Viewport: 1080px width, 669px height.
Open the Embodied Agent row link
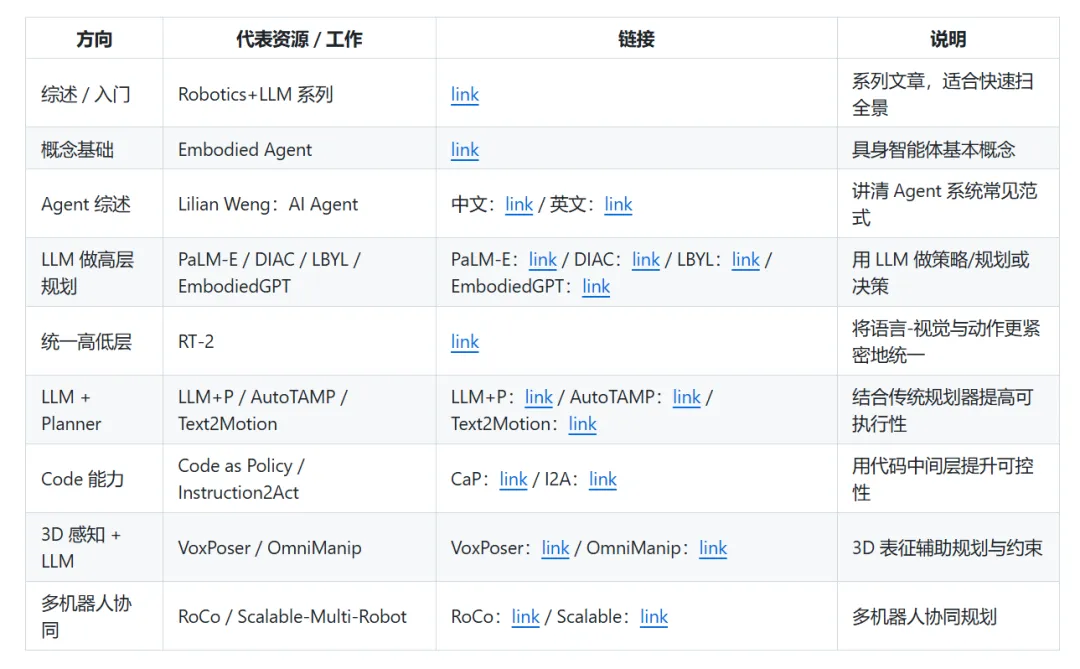[x=464, y=150]
